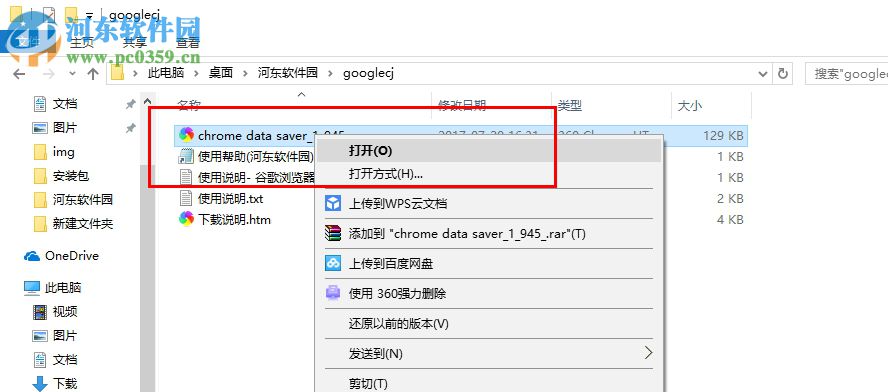Select googlecj in the address breadcrumb
This screenshot has width=888, height=392.
tap(368, 73)
